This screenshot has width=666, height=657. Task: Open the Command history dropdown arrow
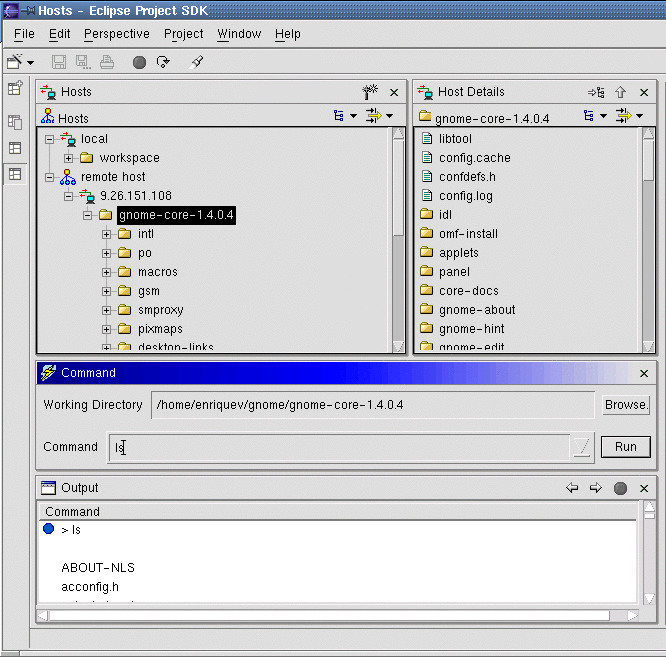tap(582, 447)
